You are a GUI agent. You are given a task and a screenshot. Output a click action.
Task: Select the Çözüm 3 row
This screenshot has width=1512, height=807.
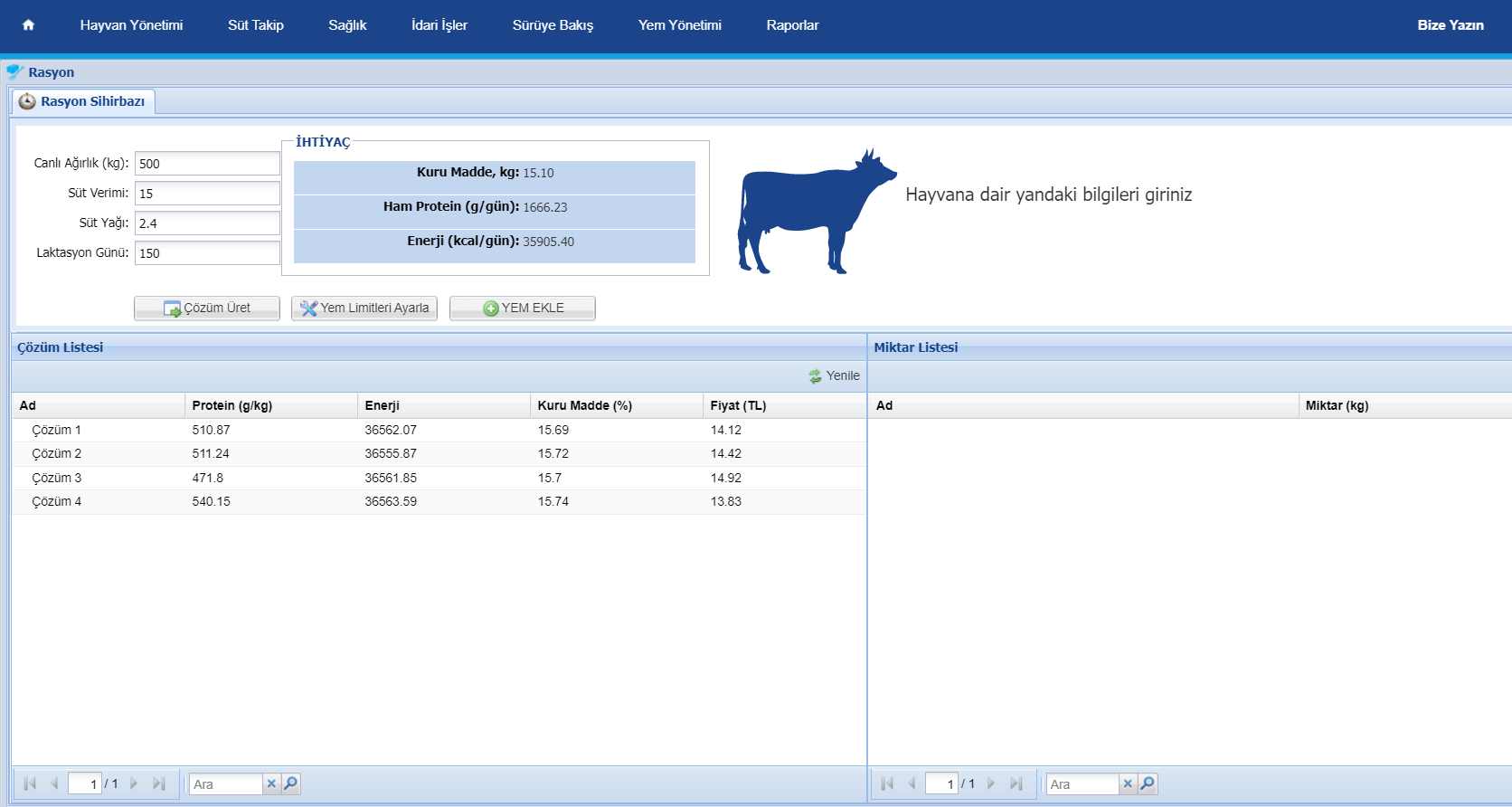(x=439, y=478)
